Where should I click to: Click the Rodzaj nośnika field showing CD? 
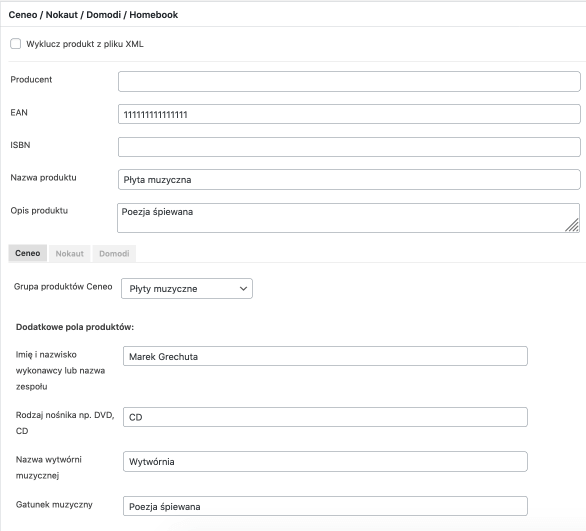point(325,417)
